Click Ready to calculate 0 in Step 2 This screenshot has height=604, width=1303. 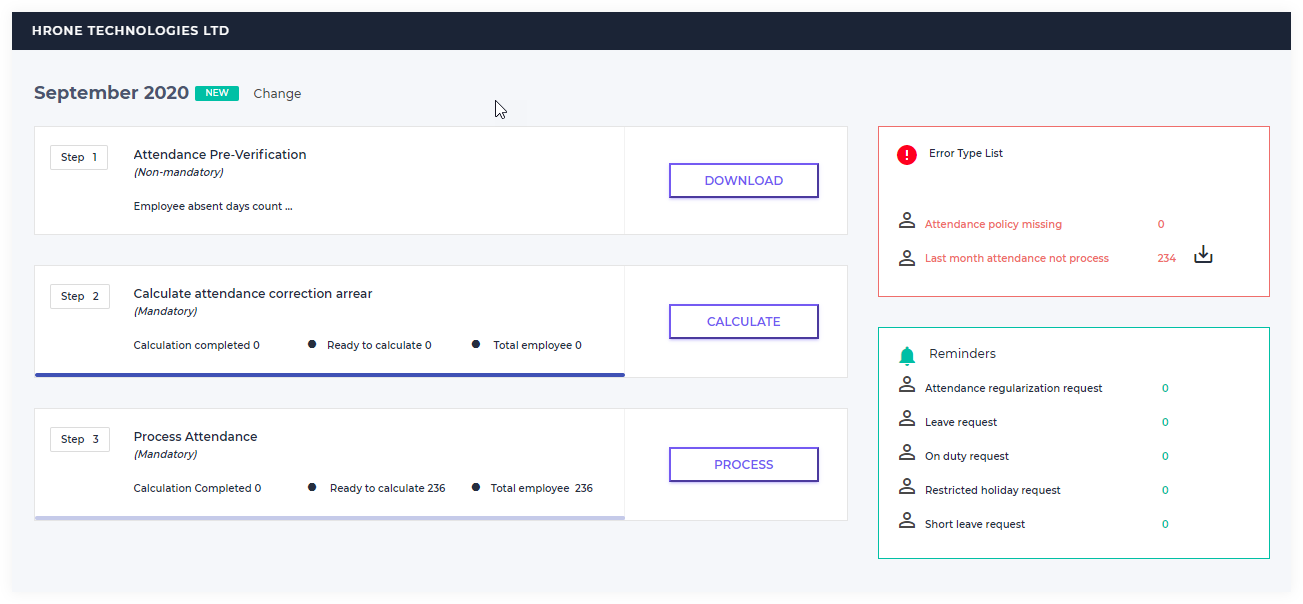[379, 345]
